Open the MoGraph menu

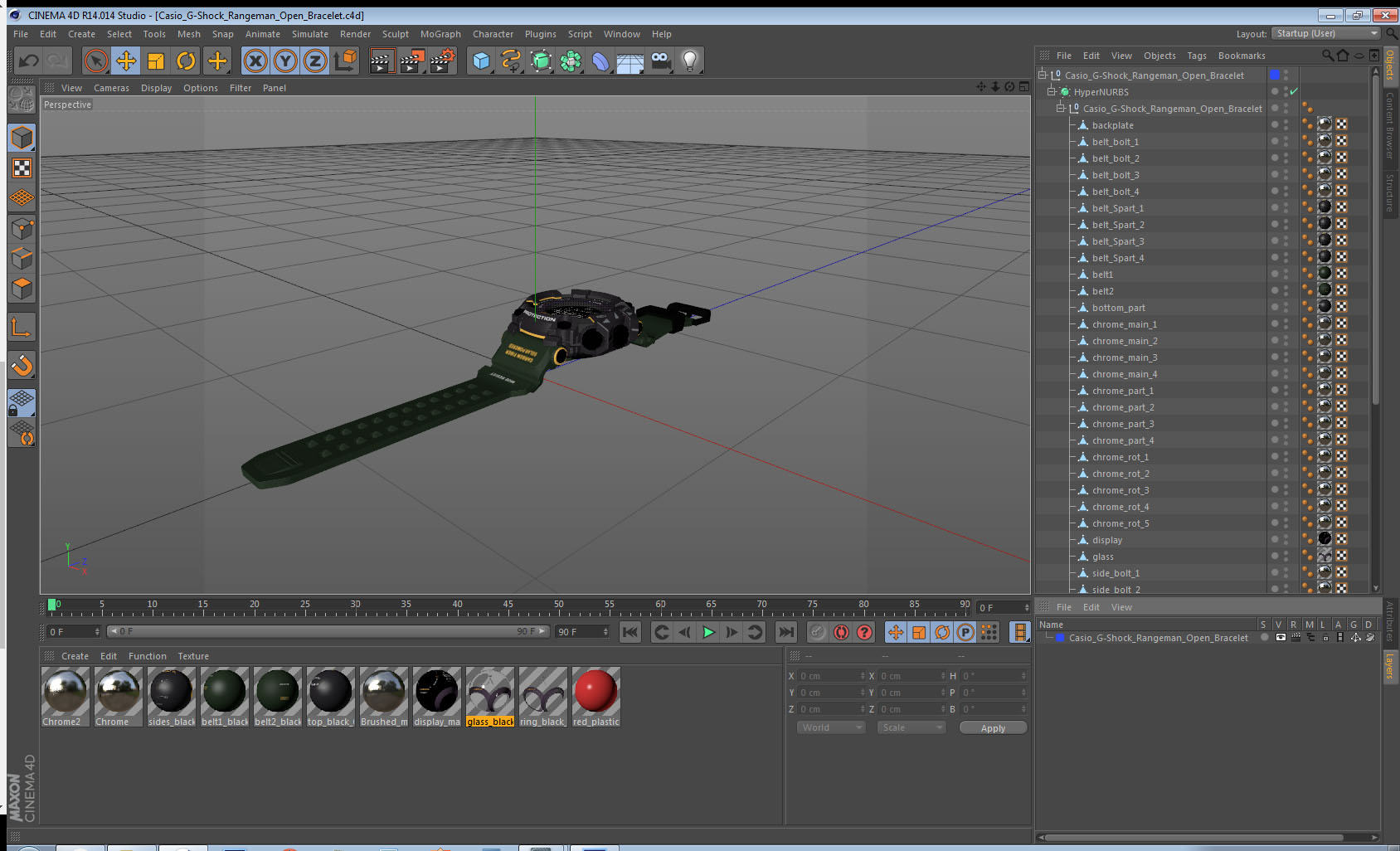[440, 34]
